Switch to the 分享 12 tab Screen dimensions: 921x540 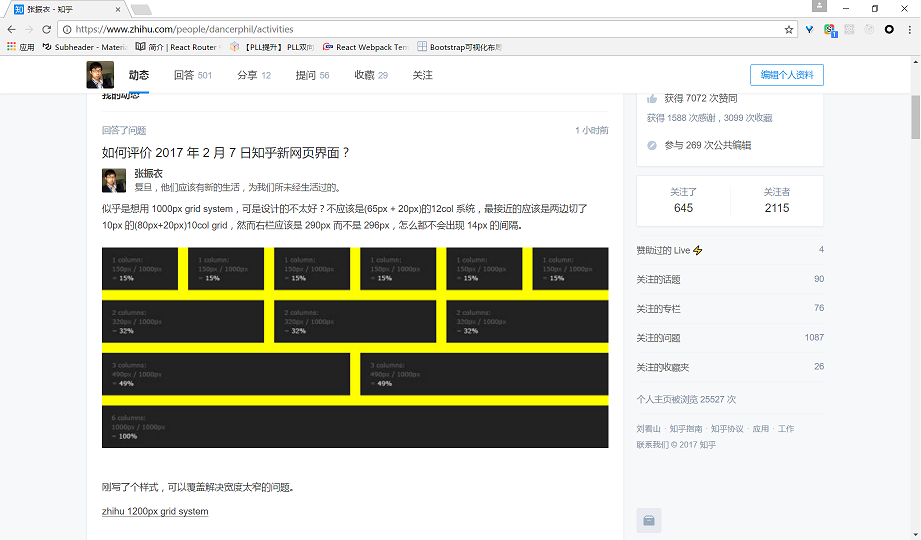(254, 75)
